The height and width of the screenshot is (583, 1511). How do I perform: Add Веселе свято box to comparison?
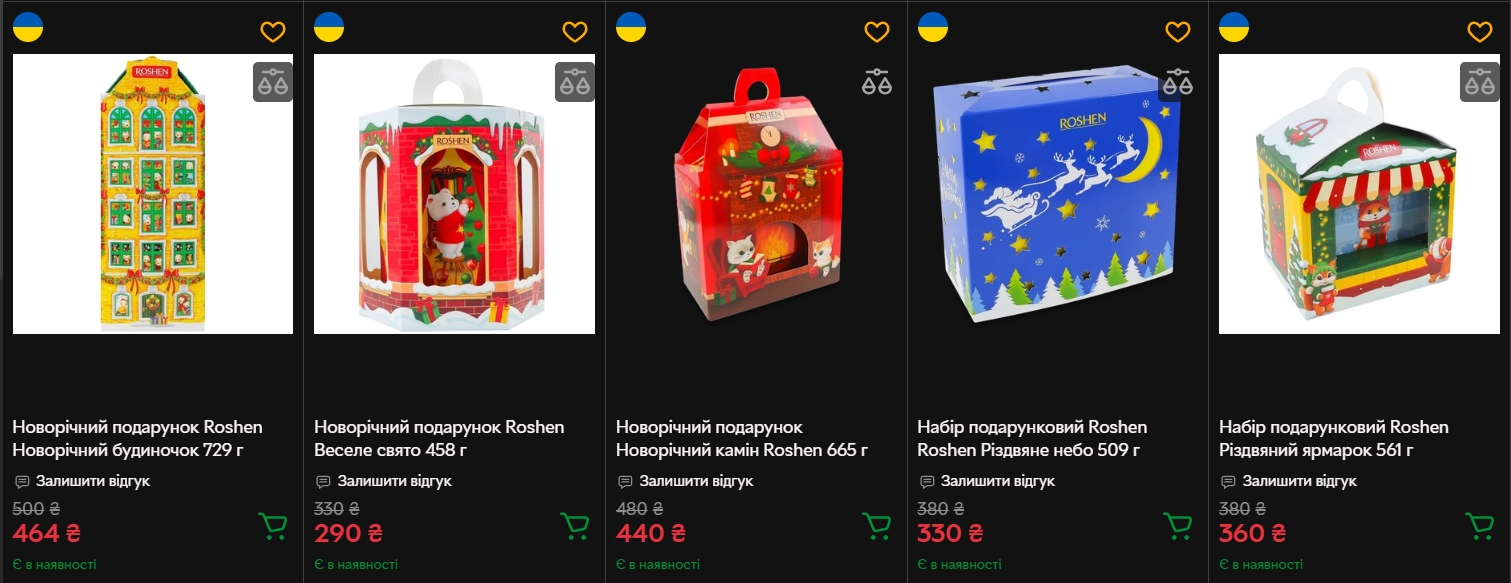click(575, 82)
